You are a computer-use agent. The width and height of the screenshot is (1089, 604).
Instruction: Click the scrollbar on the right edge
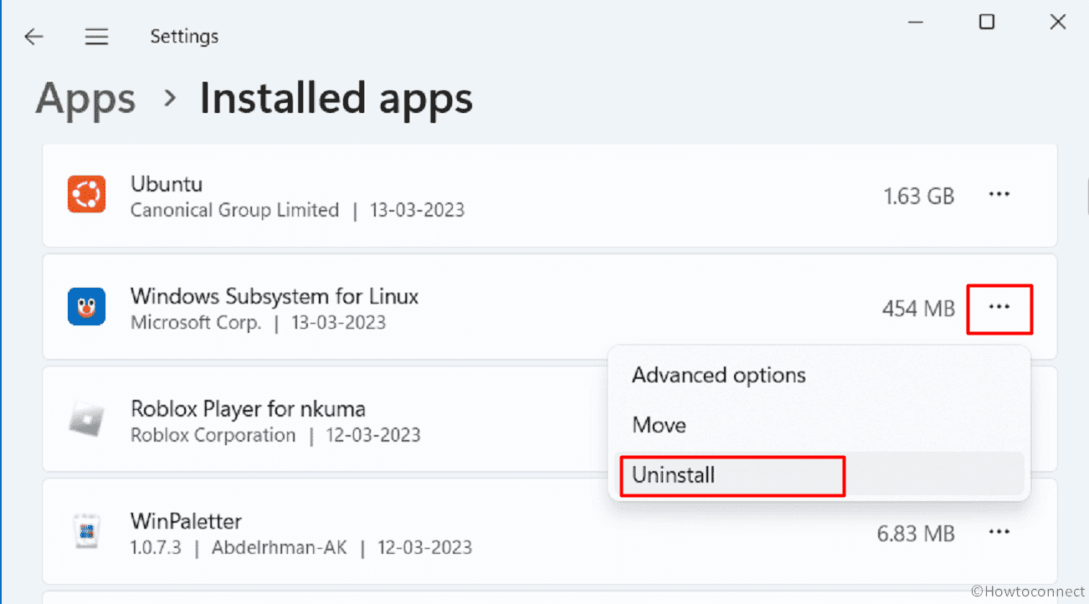click(1086, 200)
